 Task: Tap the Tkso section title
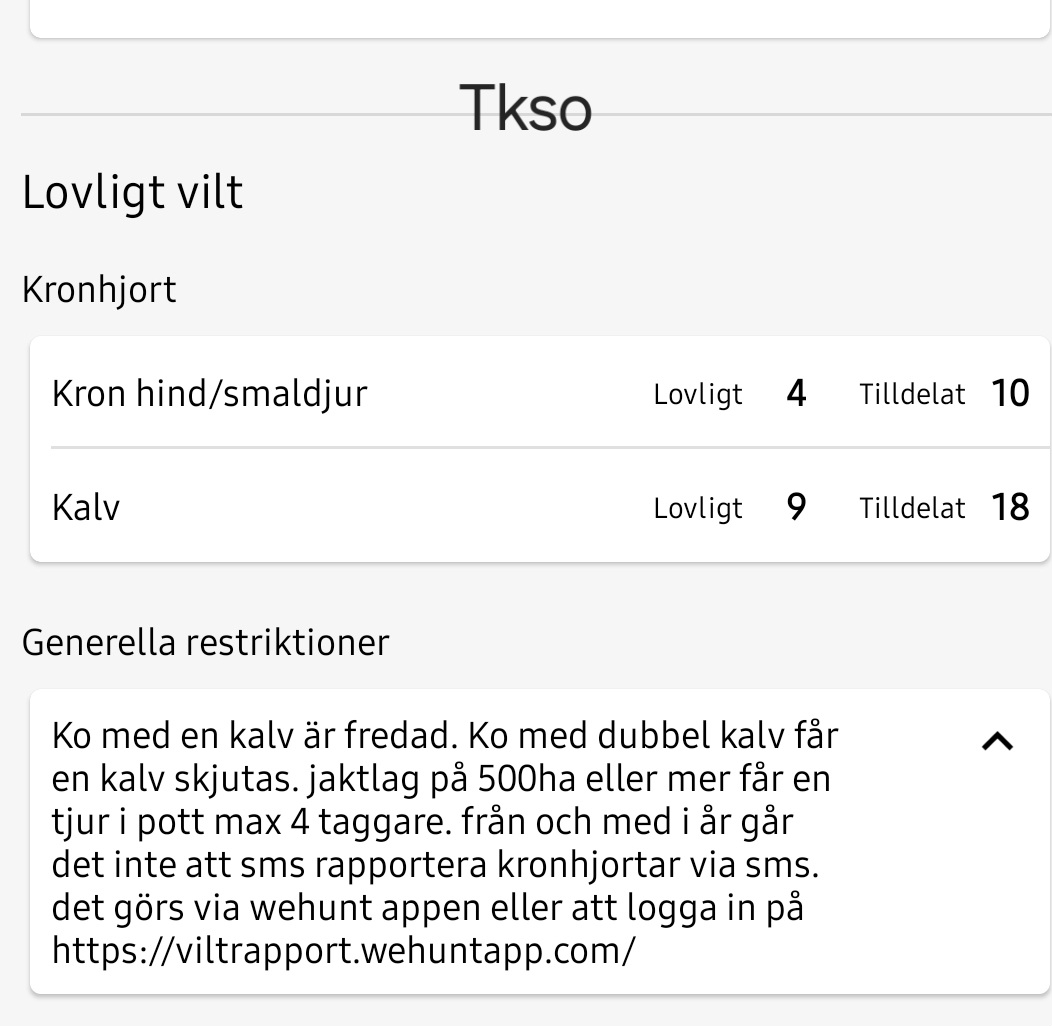tap(525, 109)
